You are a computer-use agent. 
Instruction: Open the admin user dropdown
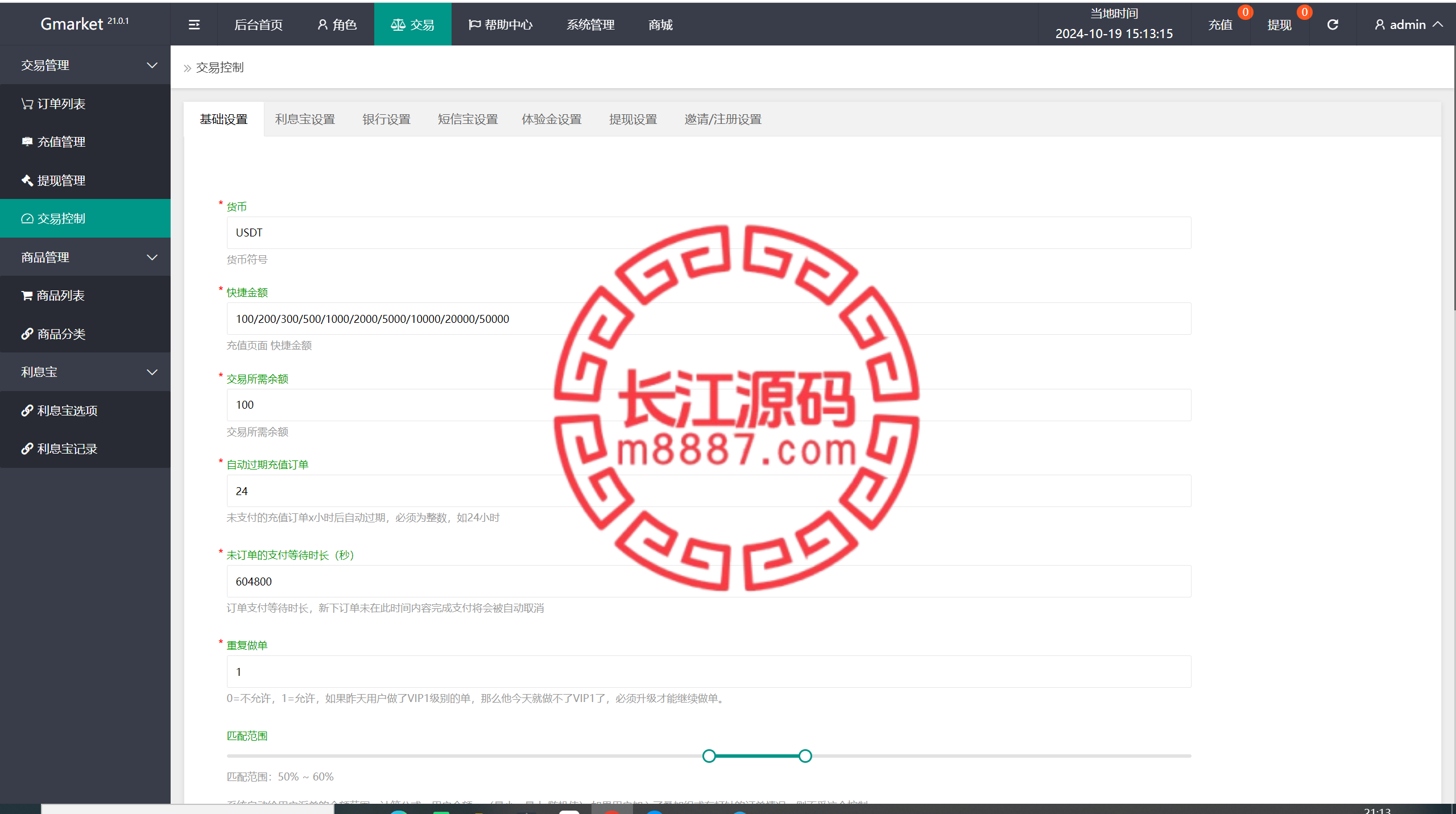(x=1408, y=24)
